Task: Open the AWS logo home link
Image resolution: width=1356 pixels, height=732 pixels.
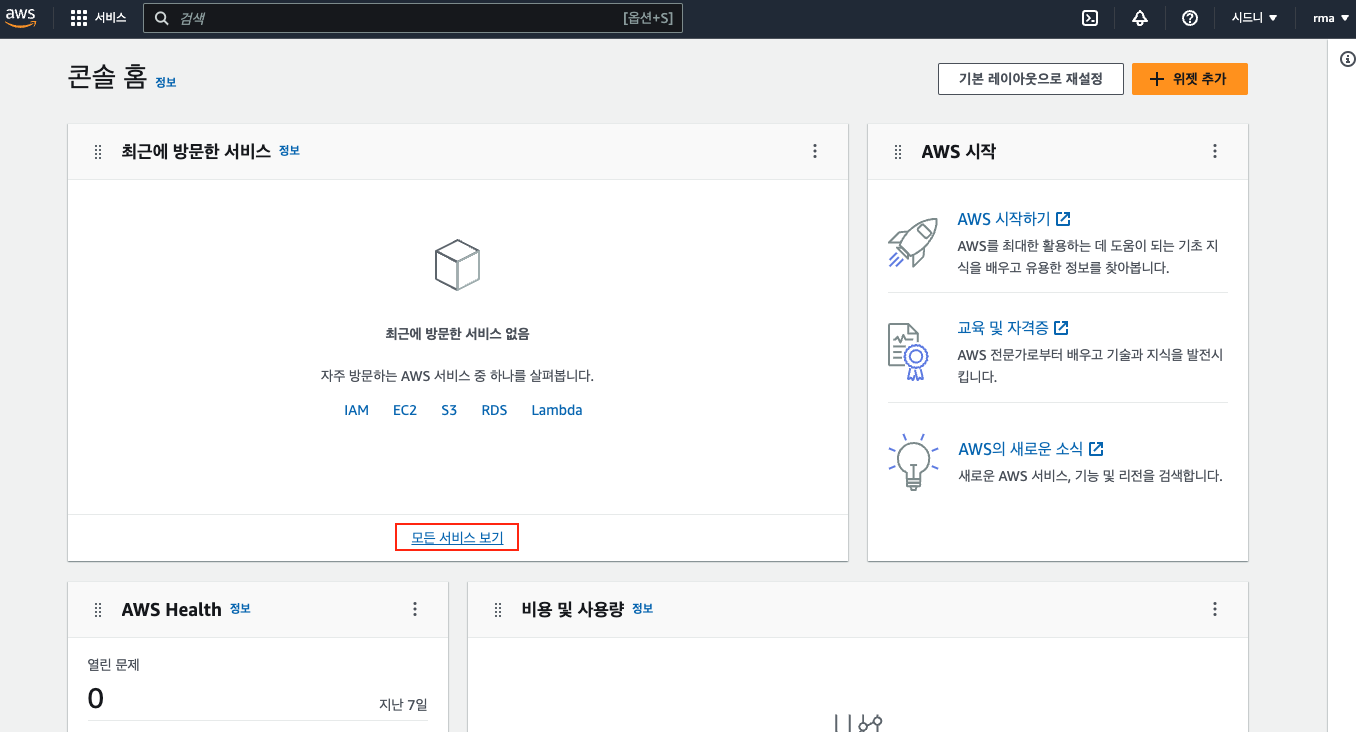Action: point(20,18)
